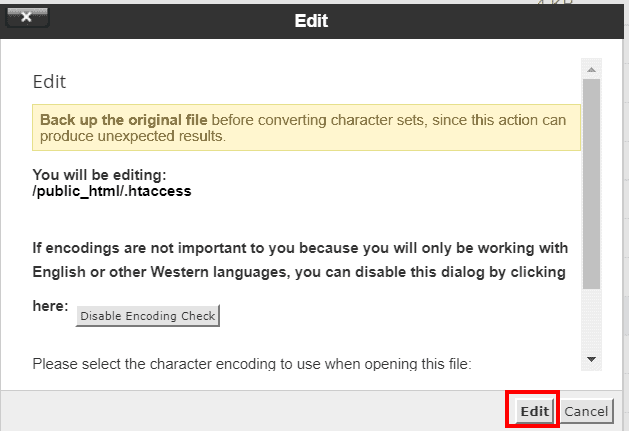Cancel the Edit dialog
This screenshot has height=431, width=629.
coord(586,411)
